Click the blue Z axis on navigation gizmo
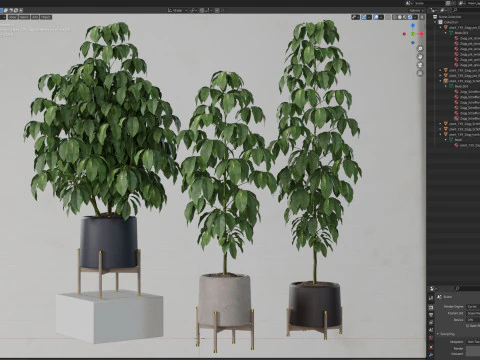 coord(413,25)
